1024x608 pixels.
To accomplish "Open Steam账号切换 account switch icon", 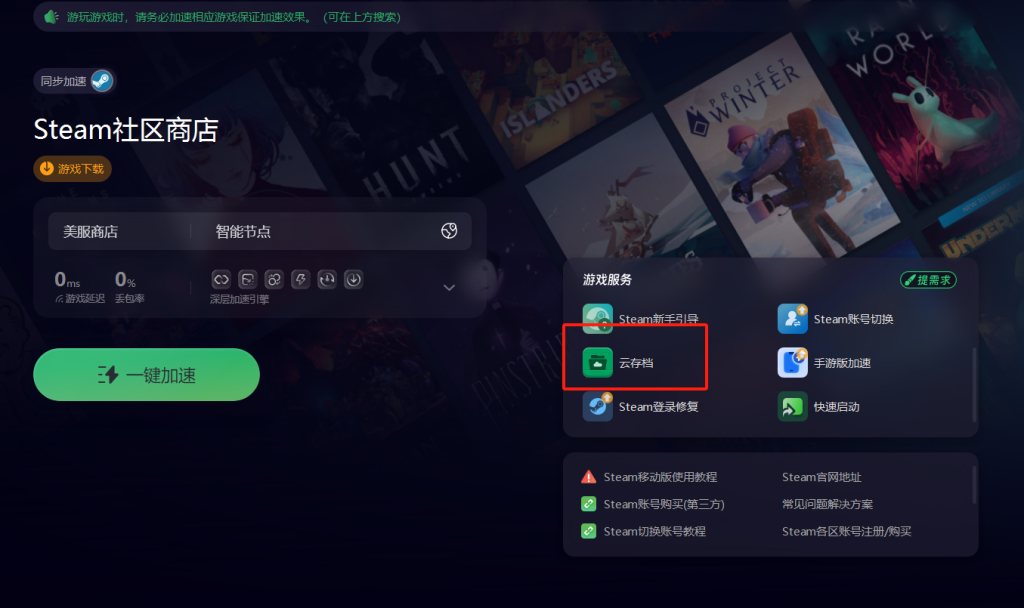I will pyautogui.click(x=792, y=319).
